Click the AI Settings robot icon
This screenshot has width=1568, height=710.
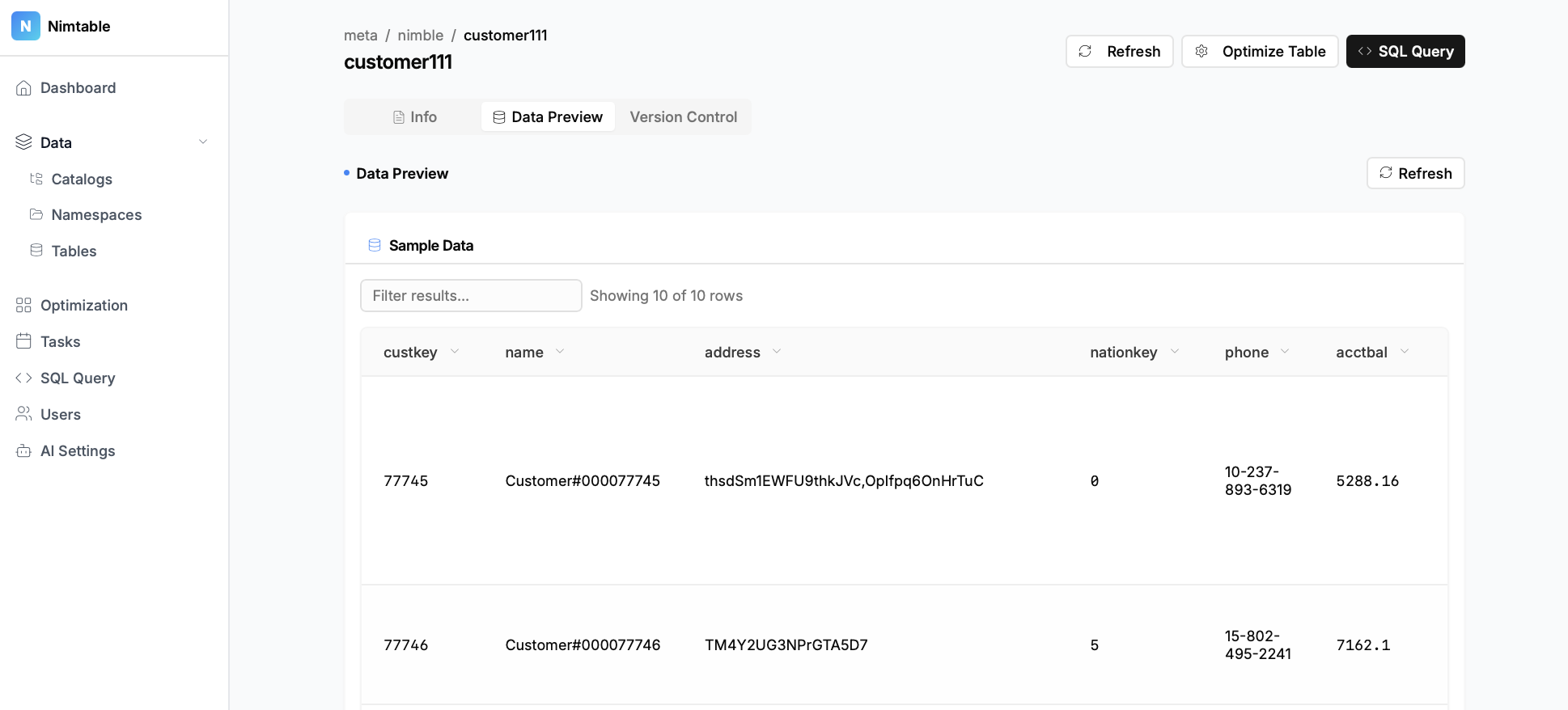coord(23,450)
